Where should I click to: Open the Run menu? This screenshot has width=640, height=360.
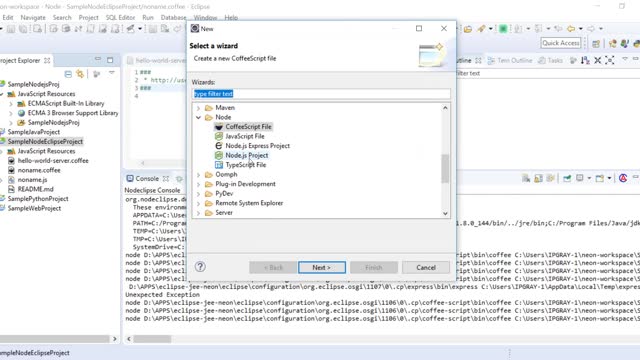148,18
